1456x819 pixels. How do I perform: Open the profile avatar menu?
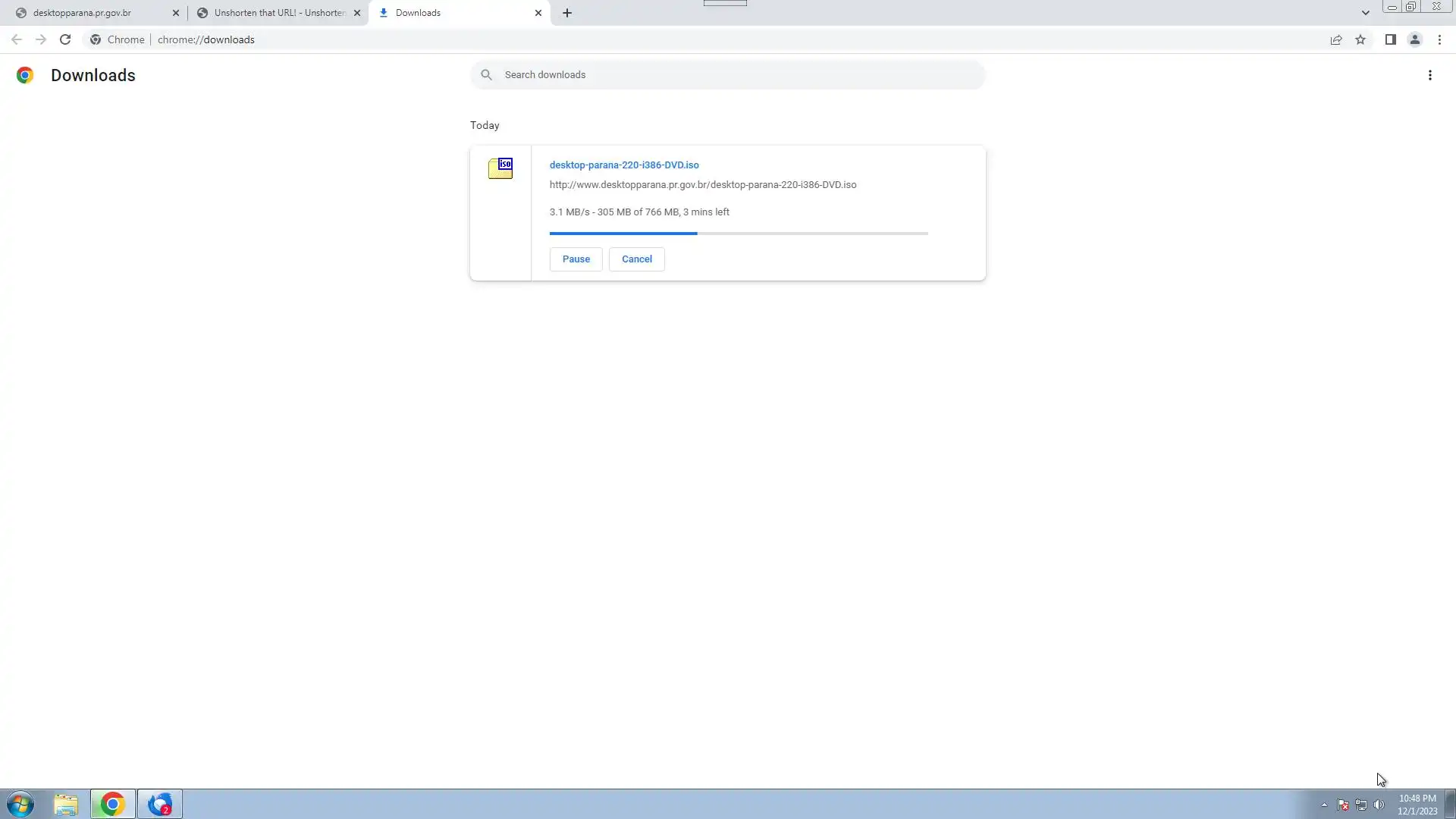click(1414, 39)
